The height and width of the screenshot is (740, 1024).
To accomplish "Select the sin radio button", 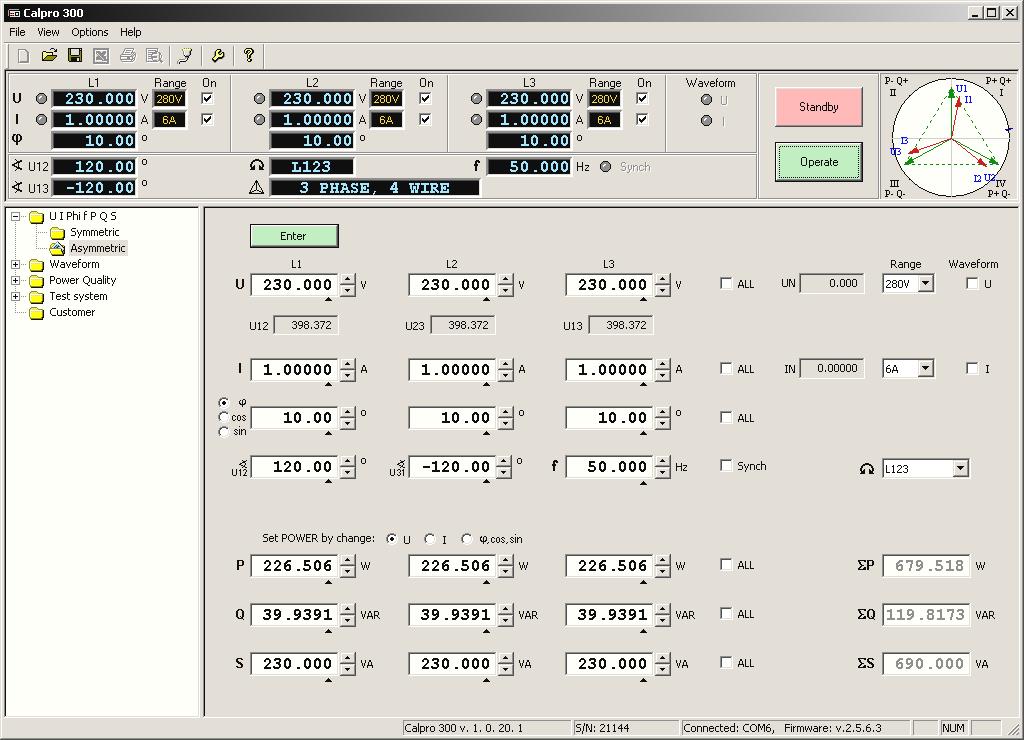I will 223,431.
